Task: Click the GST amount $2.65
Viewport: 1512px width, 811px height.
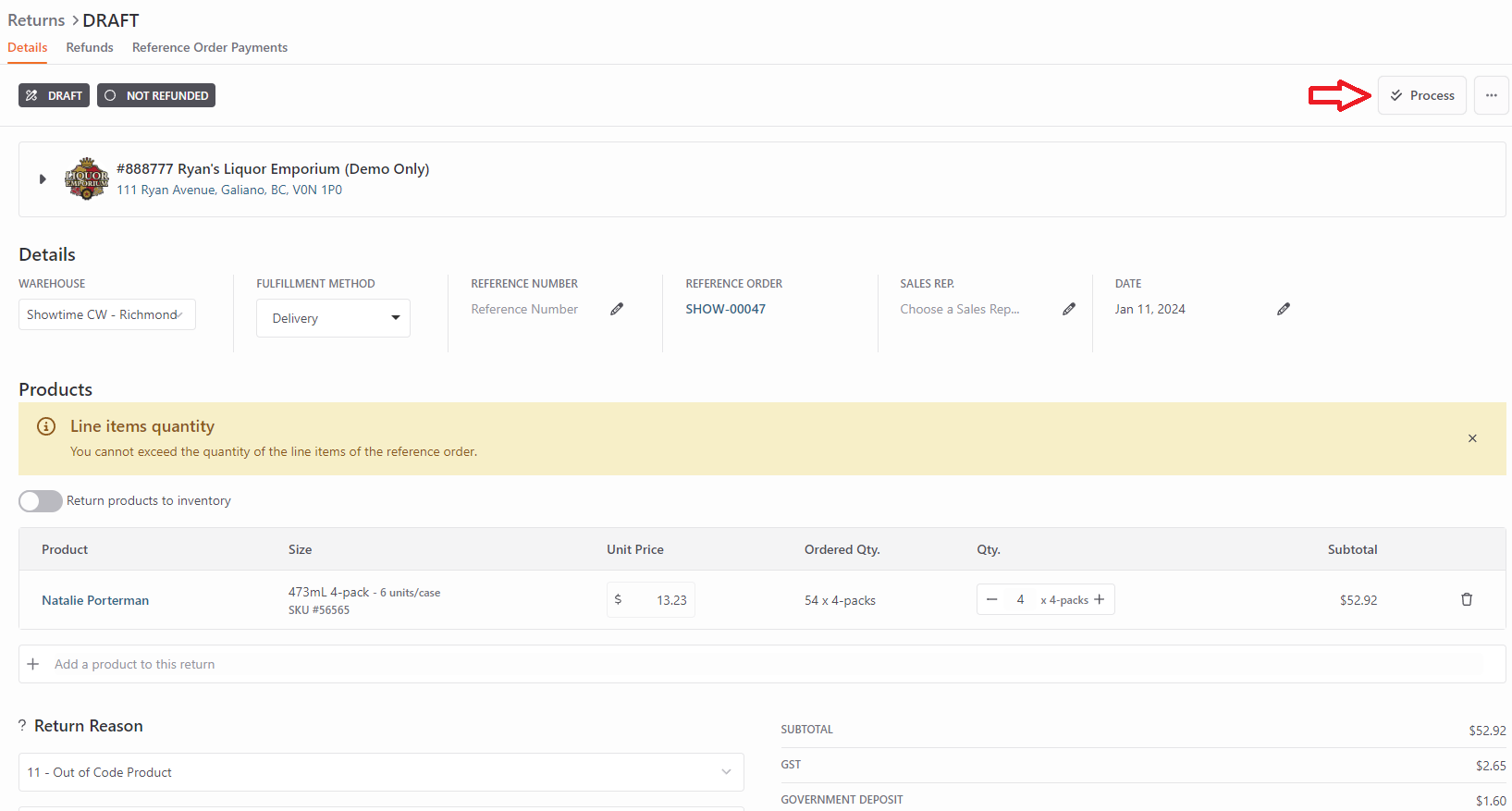Action: pos(1491,766)
